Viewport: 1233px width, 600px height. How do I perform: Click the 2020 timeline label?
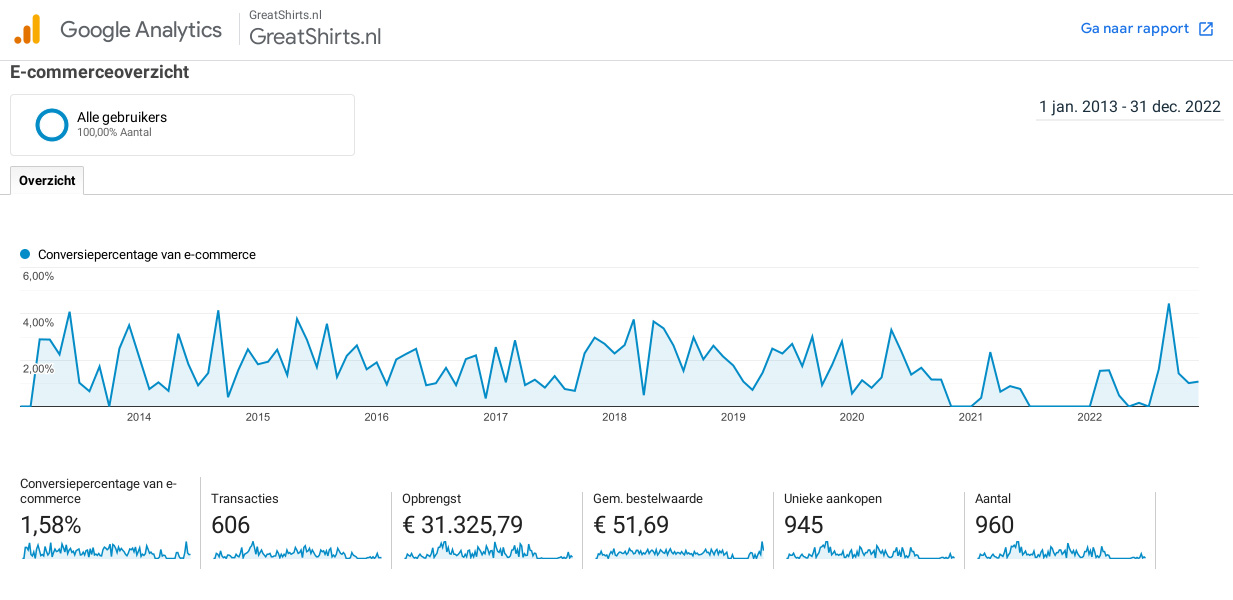(x=852, y=417)
